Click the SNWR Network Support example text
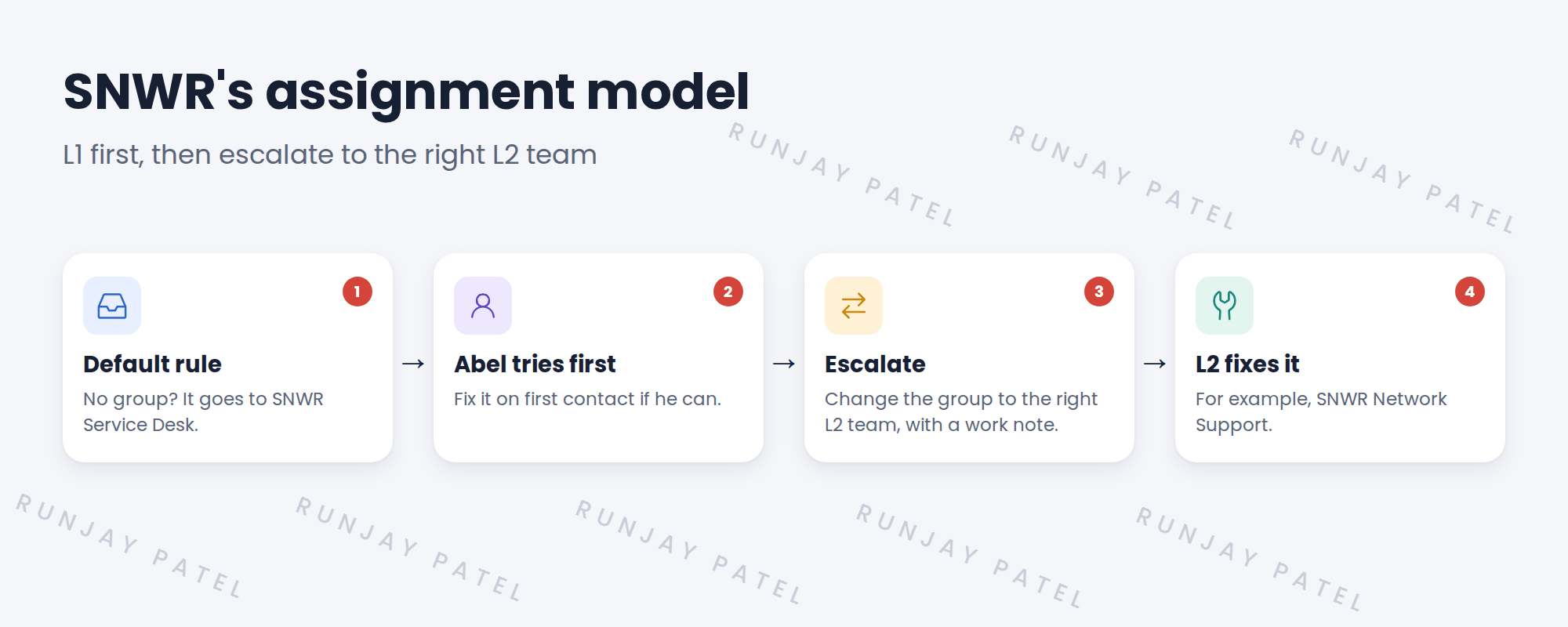This screenshot has width=1568, height=627. [x=1321, y=411]
